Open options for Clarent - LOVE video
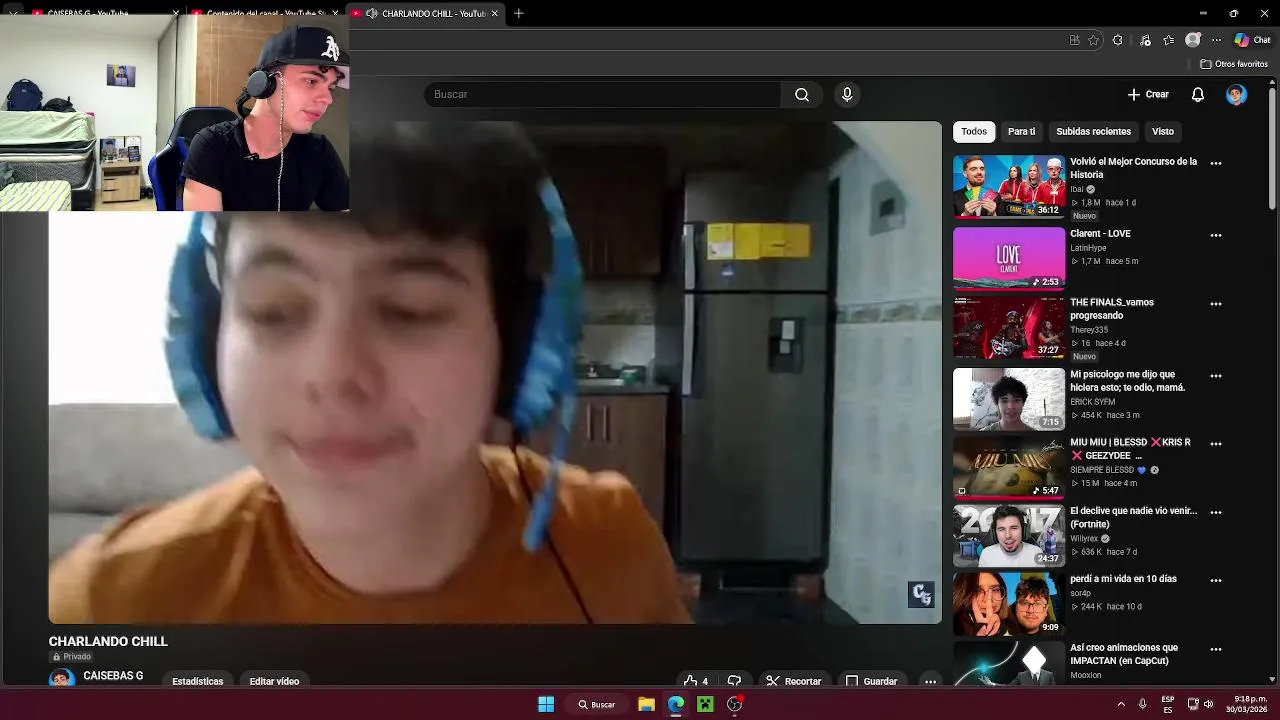The width and height of the screenshot is (1280, 720). pos(1216,235)
